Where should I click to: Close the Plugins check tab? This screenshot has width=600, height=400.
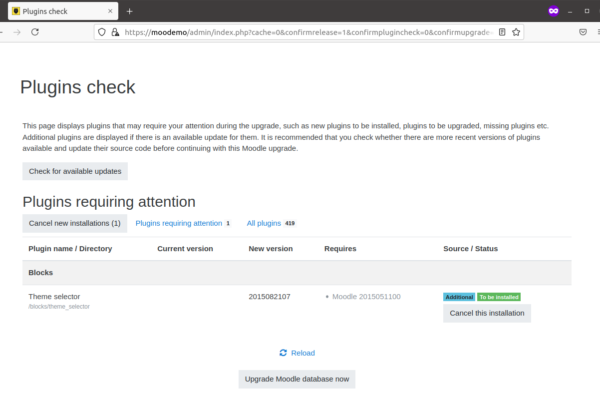pos(110,11)
